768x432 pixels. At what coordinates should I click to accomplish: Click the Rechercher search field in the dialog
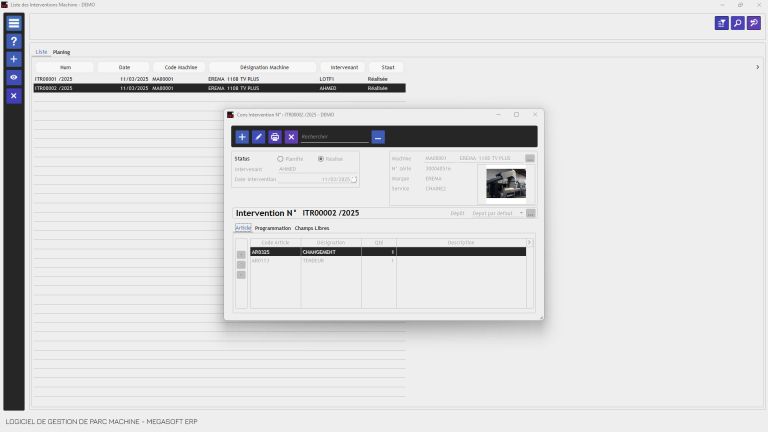click(335, 137)
